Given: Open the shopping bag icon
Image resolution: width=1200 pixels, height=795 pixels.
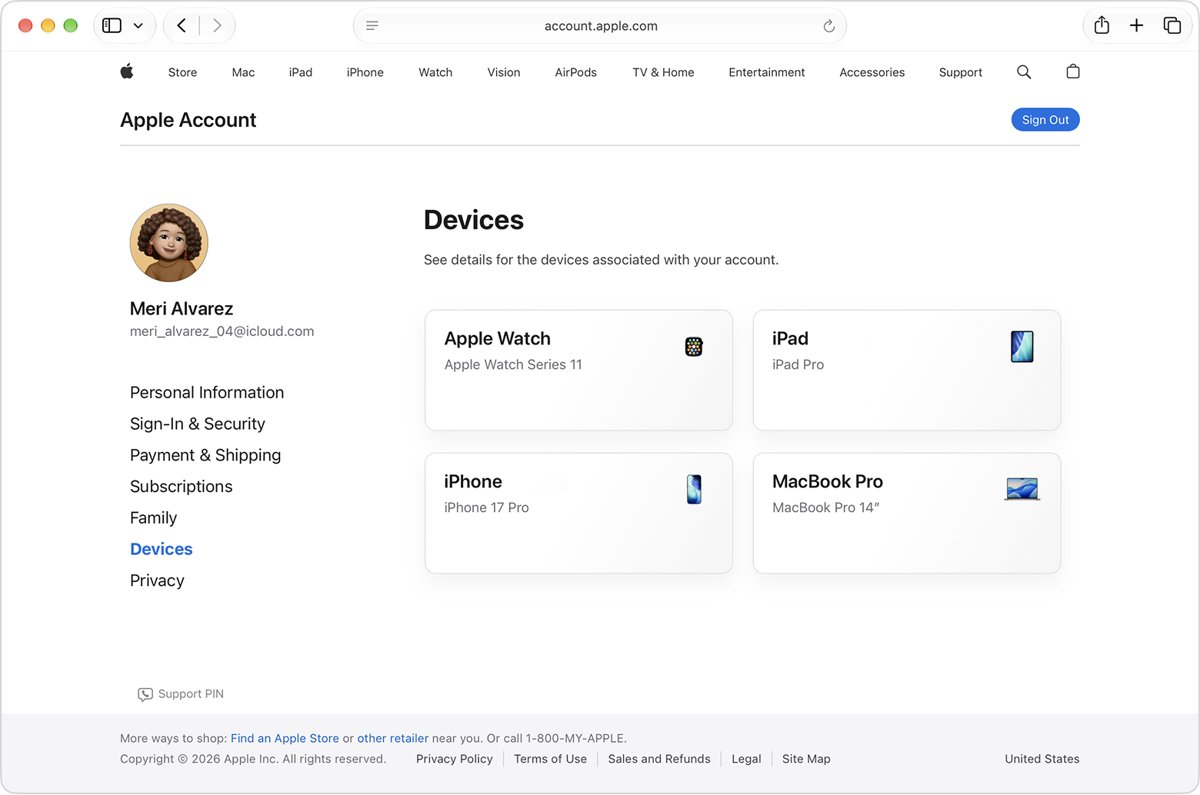Looking at the screenshot, I should 1073,72.
